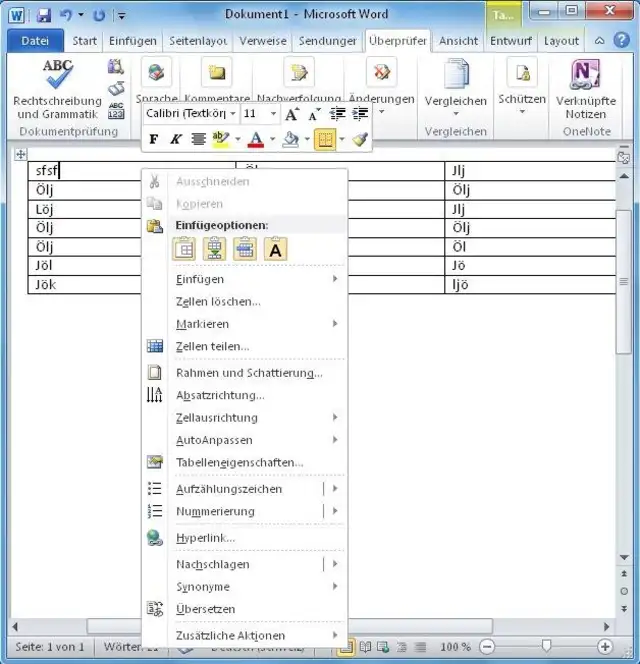Click the grow font icon in mini toolbar
This screenshot has height=664, width=640.
point(292,114)
